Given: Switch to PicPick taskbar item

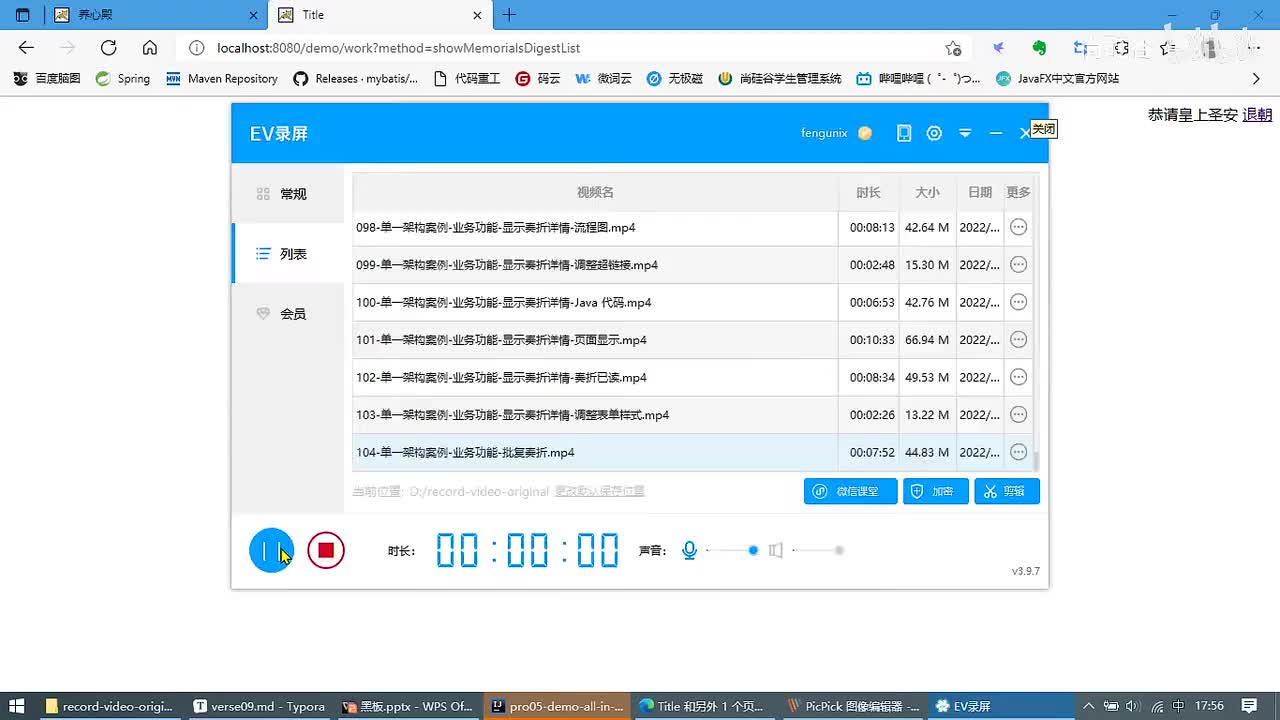Looking at the screenshot, I should (853, 705).
